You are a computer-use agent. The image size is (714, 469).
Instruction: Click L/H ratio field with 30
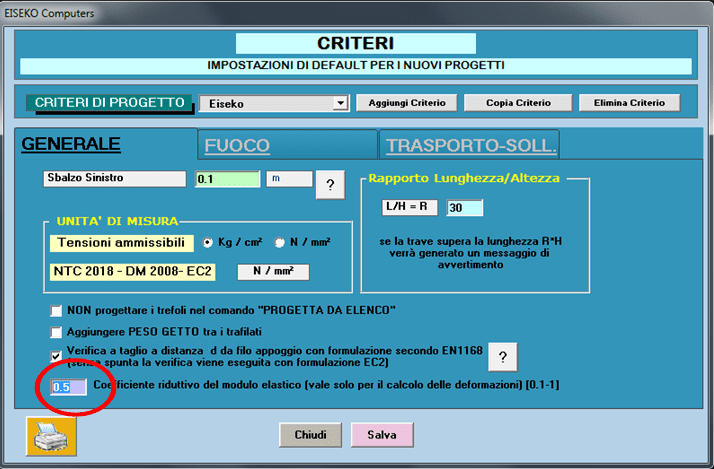tap(464, 208)
